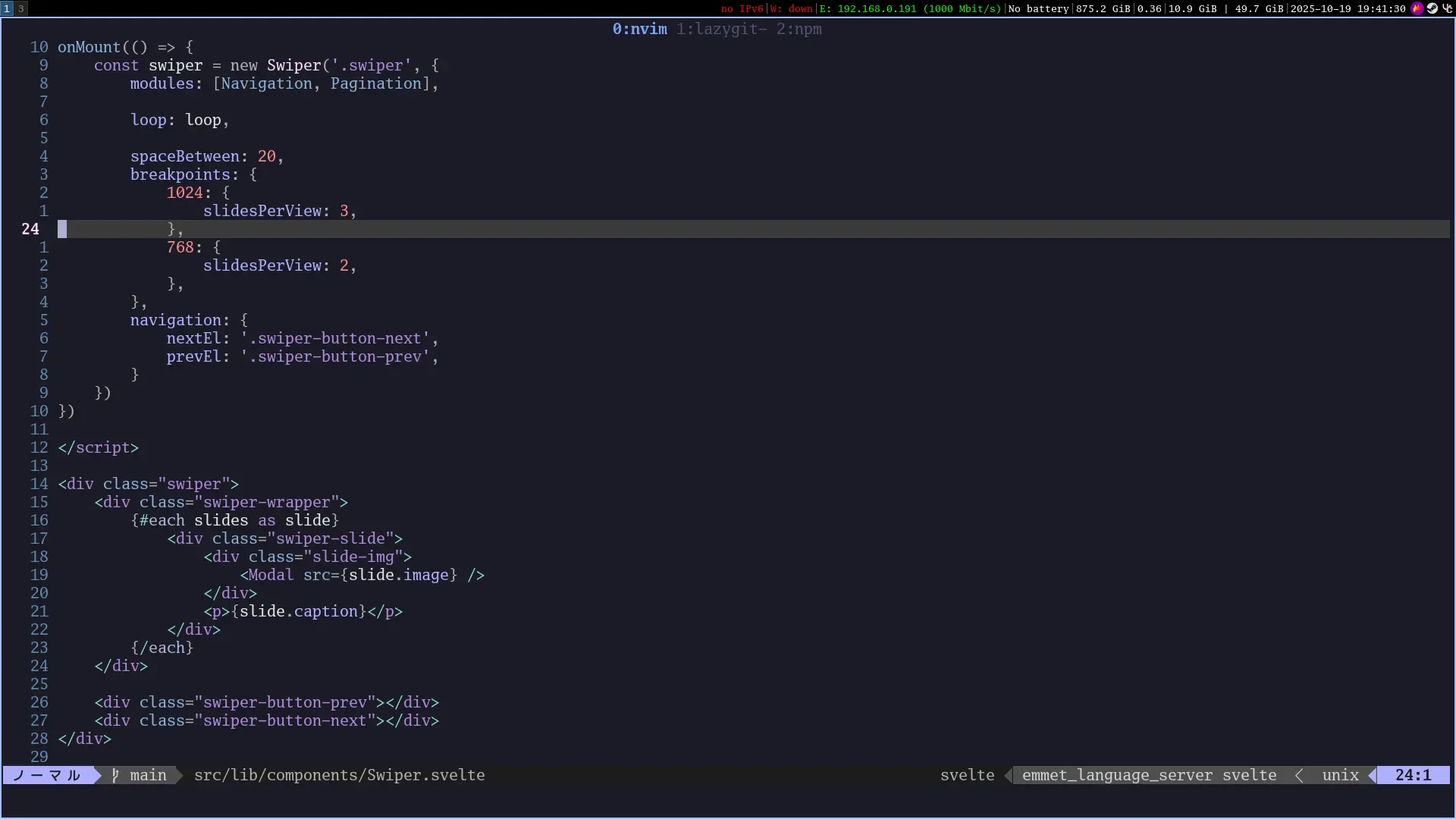This screenshot has width=1456, height=819.
Task: Click the mode indicator in statusline
Action: (x=47, y=775)
